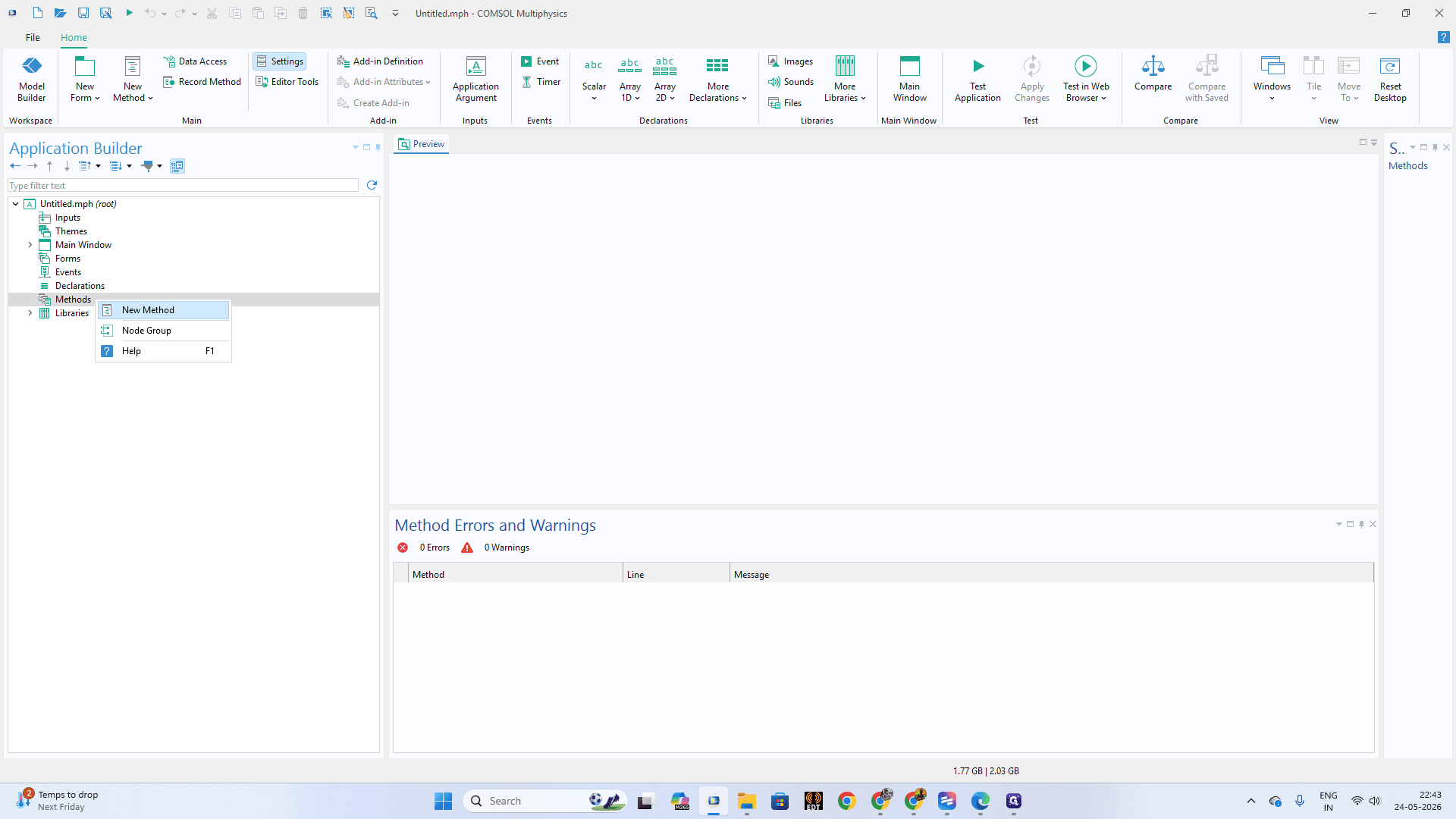This screenshot has width=1456, height=819.
Task: Open the Windows dropdown in View
Action: pyautogui.click(x=1272, y=79)
